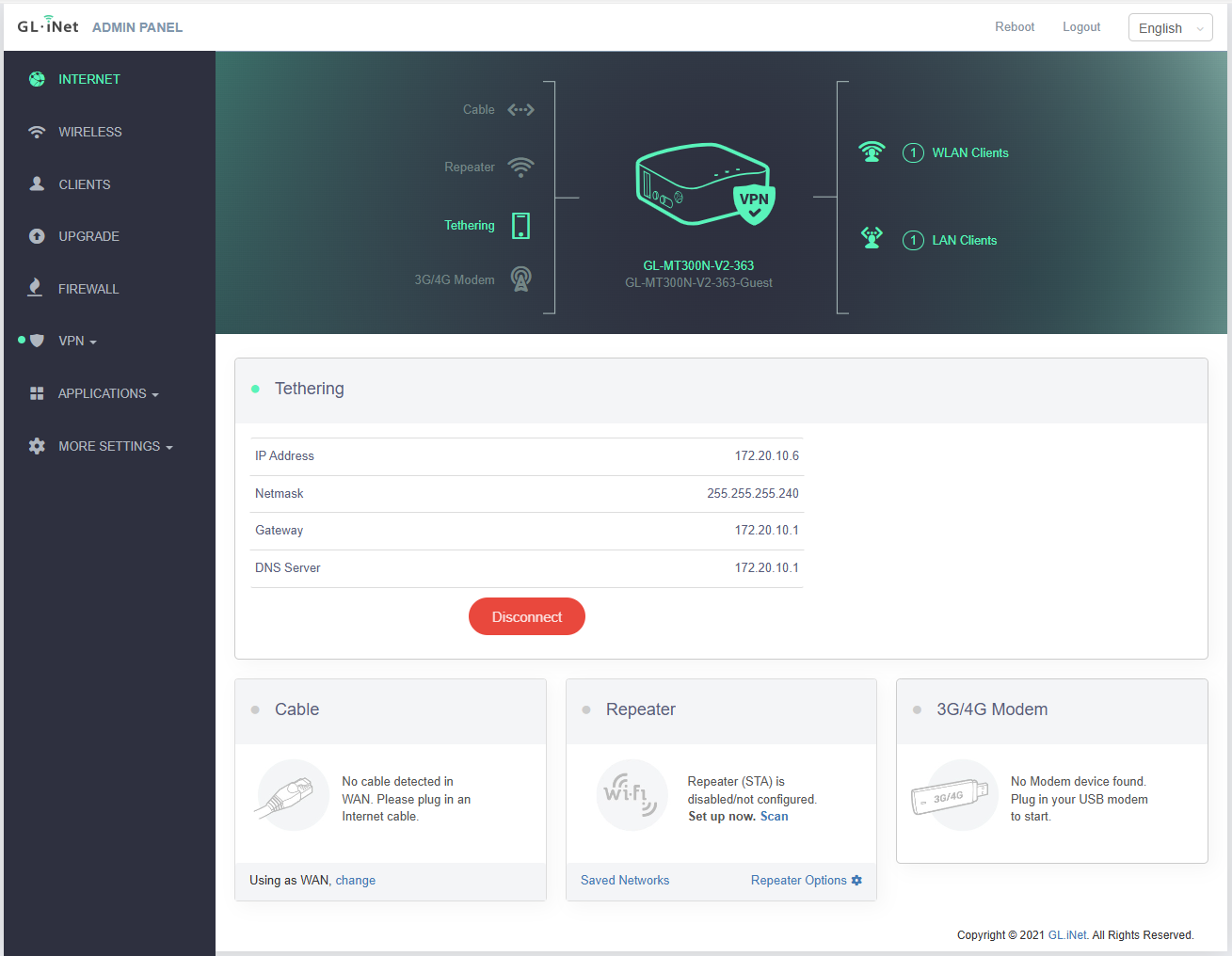Click the 3G/4G Modem card title
This screenshot has width=1232, height=956.
pos(992,709)
